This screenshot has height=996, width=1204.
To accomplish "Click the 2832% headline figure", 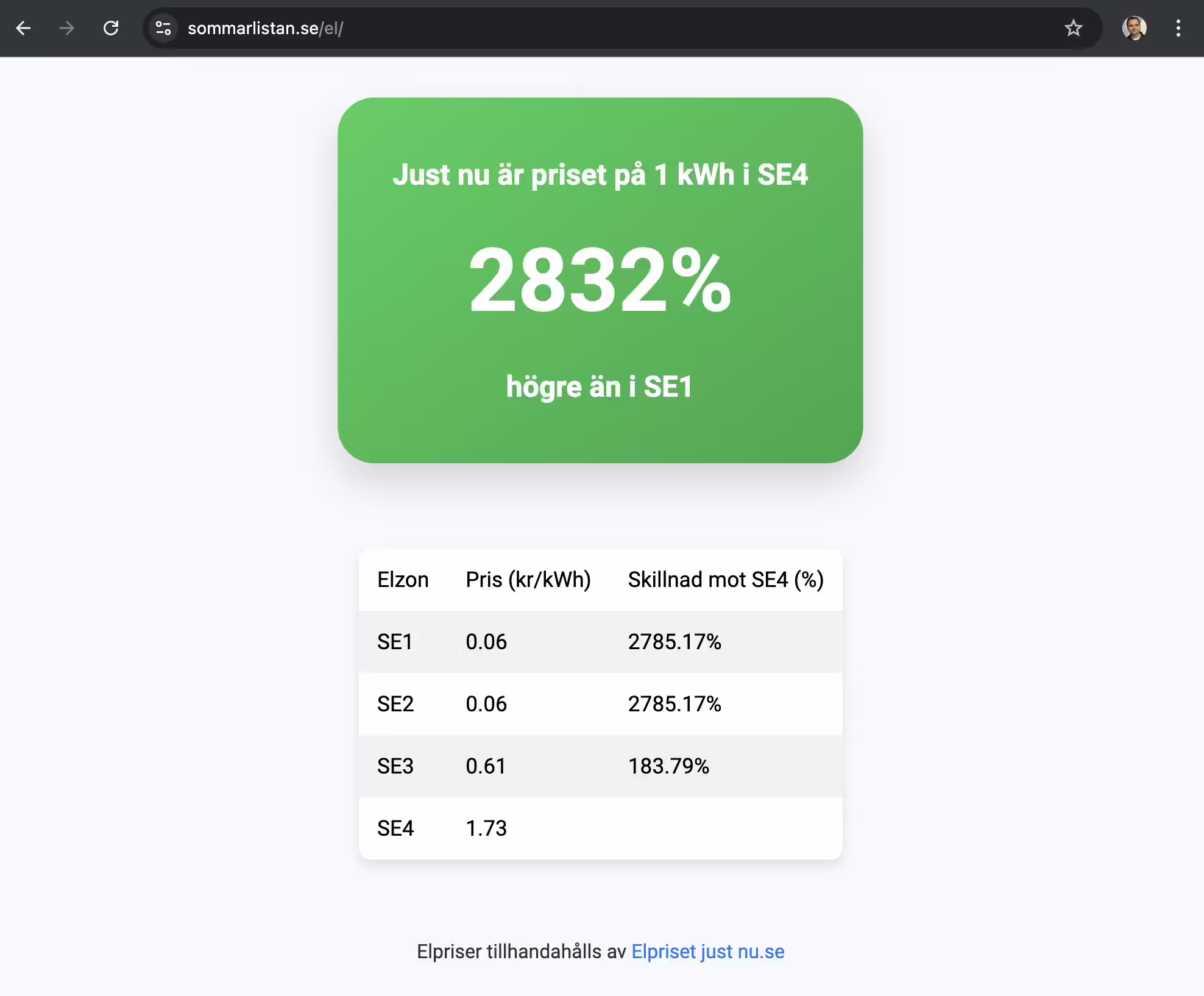I will tap(600, 280).
